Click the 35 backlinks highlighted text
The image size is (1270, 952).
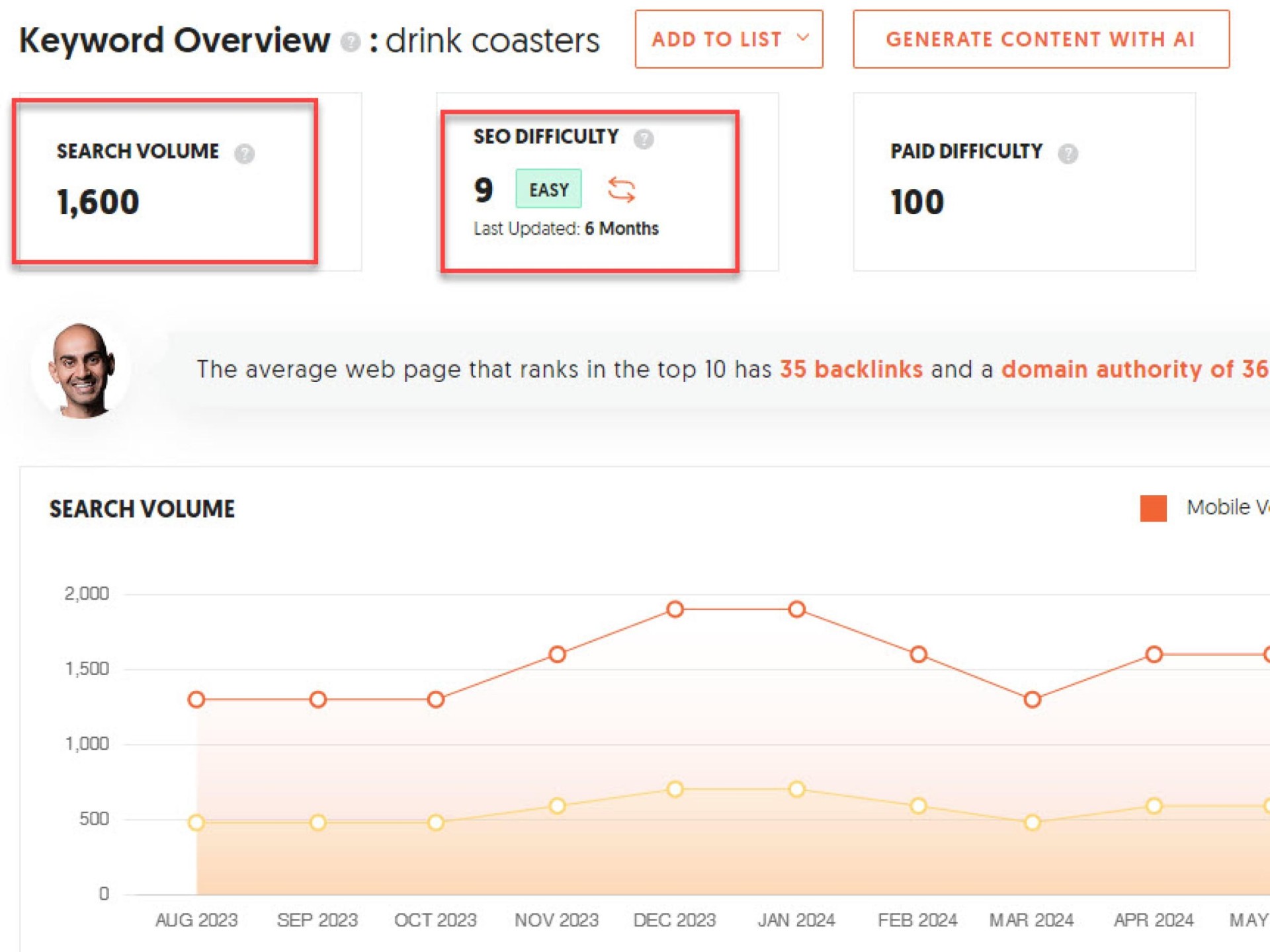(x=851, y=369)
